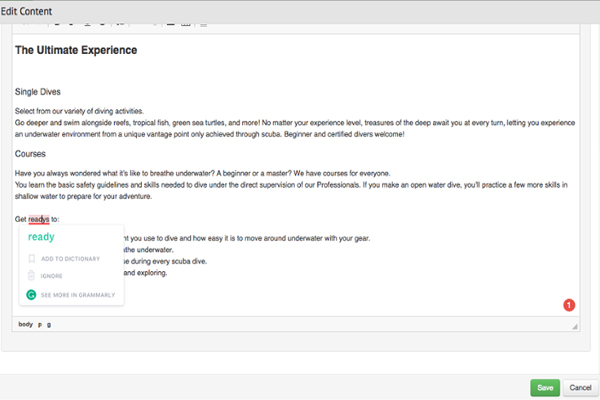Click the green Save button
600x400 pixels.
coord(545,388)
